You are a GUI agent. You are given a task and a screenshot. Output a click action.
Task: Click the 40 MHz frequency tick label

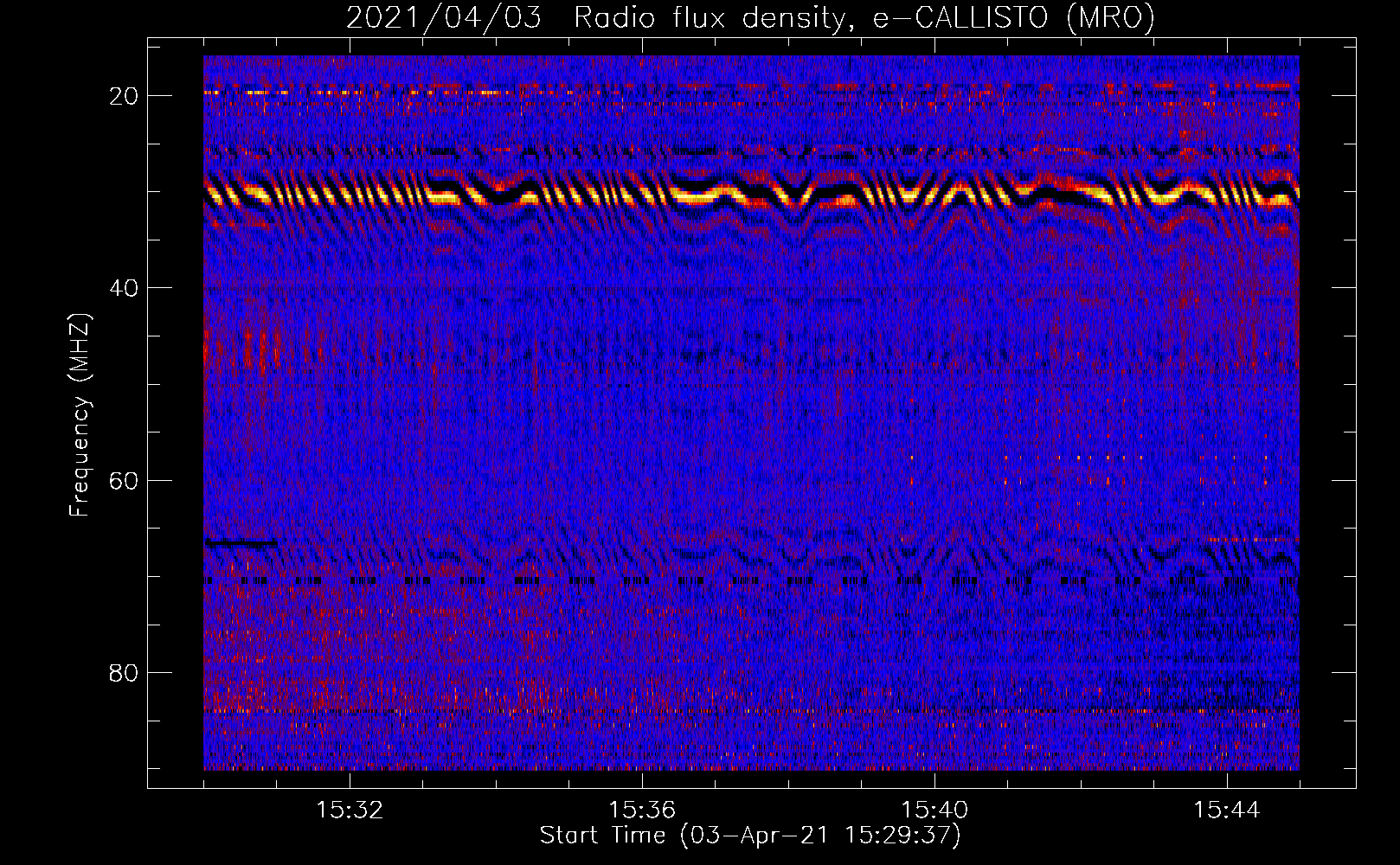tap(124, 288)
